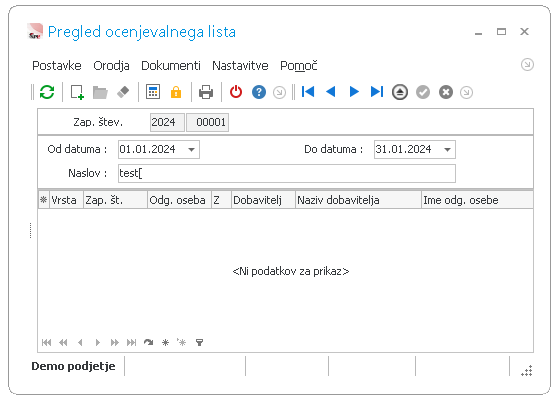Screen dimensions: 558x400
Task: Grid navigator: go to first row
Action: [x=46, y=342]
